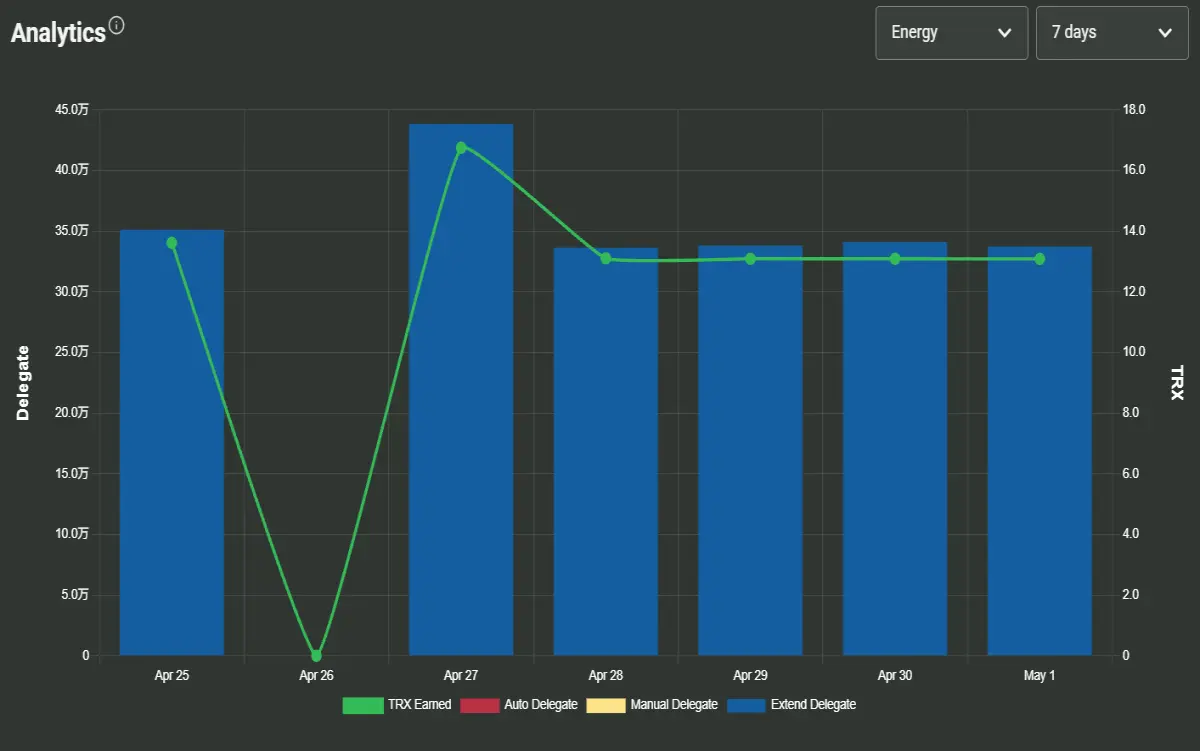
Task: Click the 18.0 right axis value
Action: click(x=1136, y=110)
